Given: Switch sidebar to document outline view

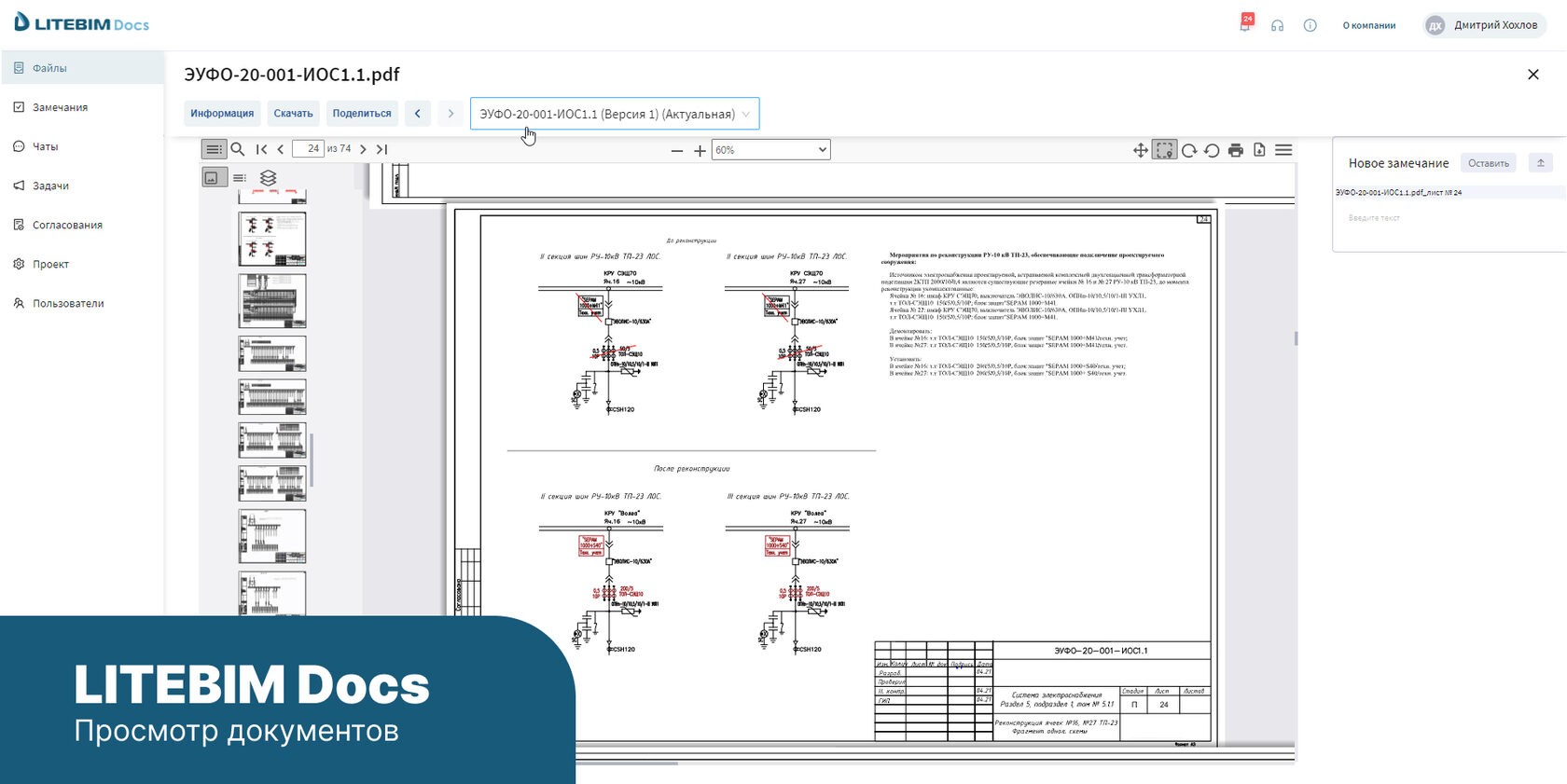Looking at the screenshot, I should pyautogui.click(x=240, y=177).
